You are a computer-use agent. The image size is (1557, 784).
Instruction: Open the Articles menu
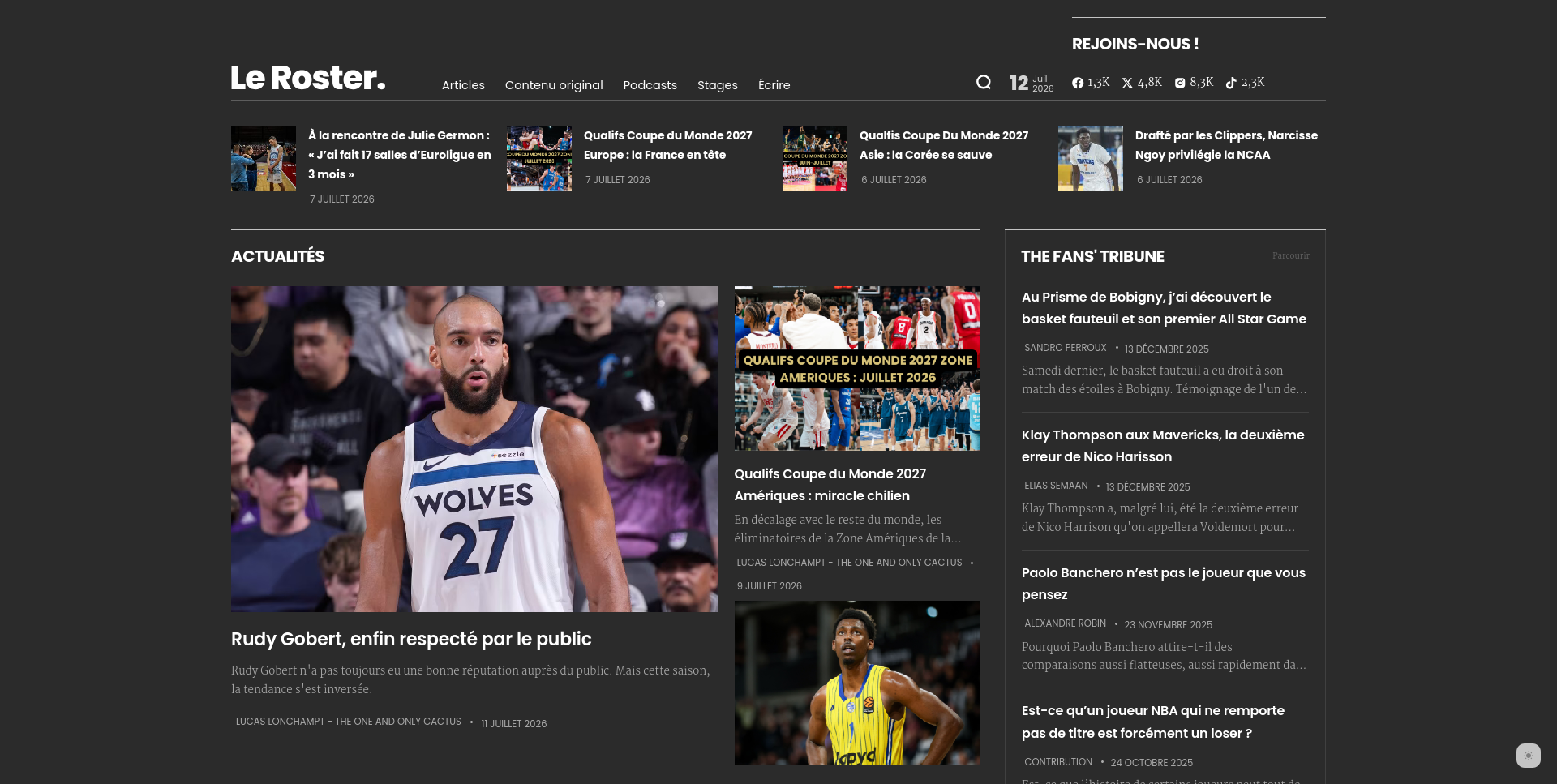tap(463, 85)
